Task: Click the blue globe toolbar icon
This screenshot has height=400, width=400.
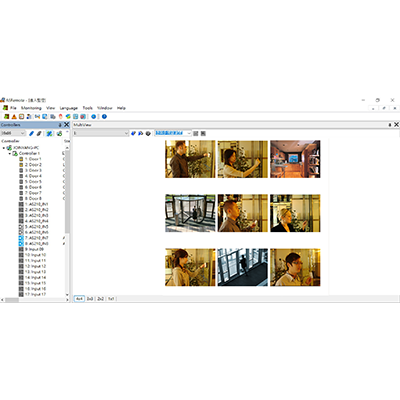Action: [94, 117]
